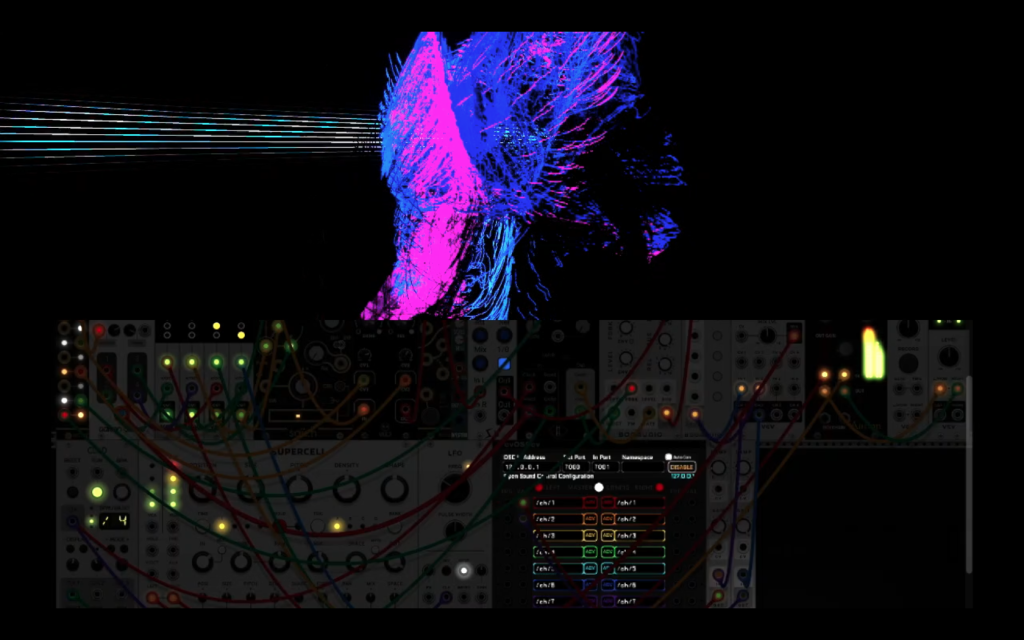Viewport: 1024px width, 640px height.
Task: Click the white MASTER indicator light in OSC module
Action: 599,487
